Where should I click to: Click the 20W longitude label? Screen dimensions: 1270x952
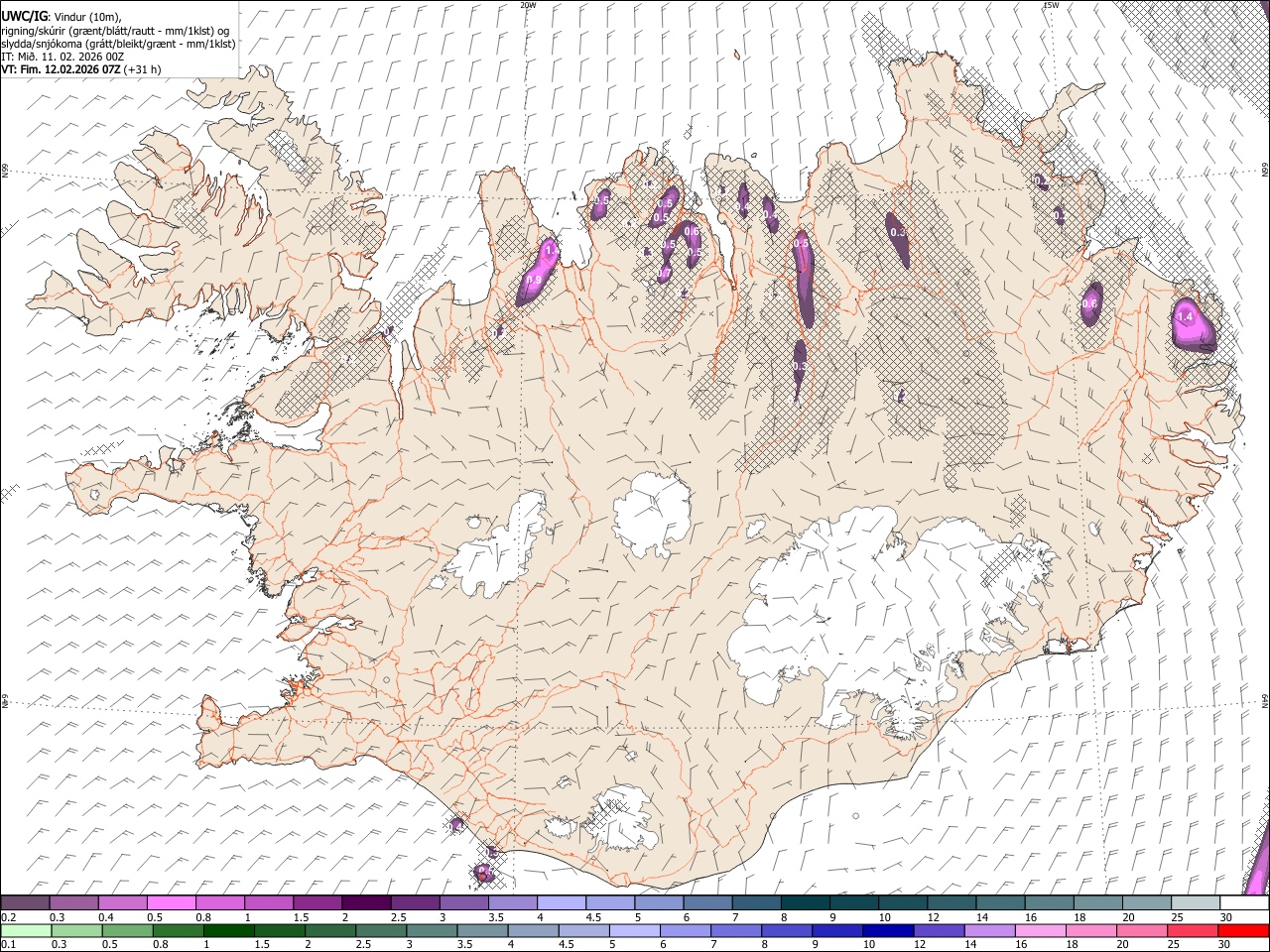coord(528,5)
